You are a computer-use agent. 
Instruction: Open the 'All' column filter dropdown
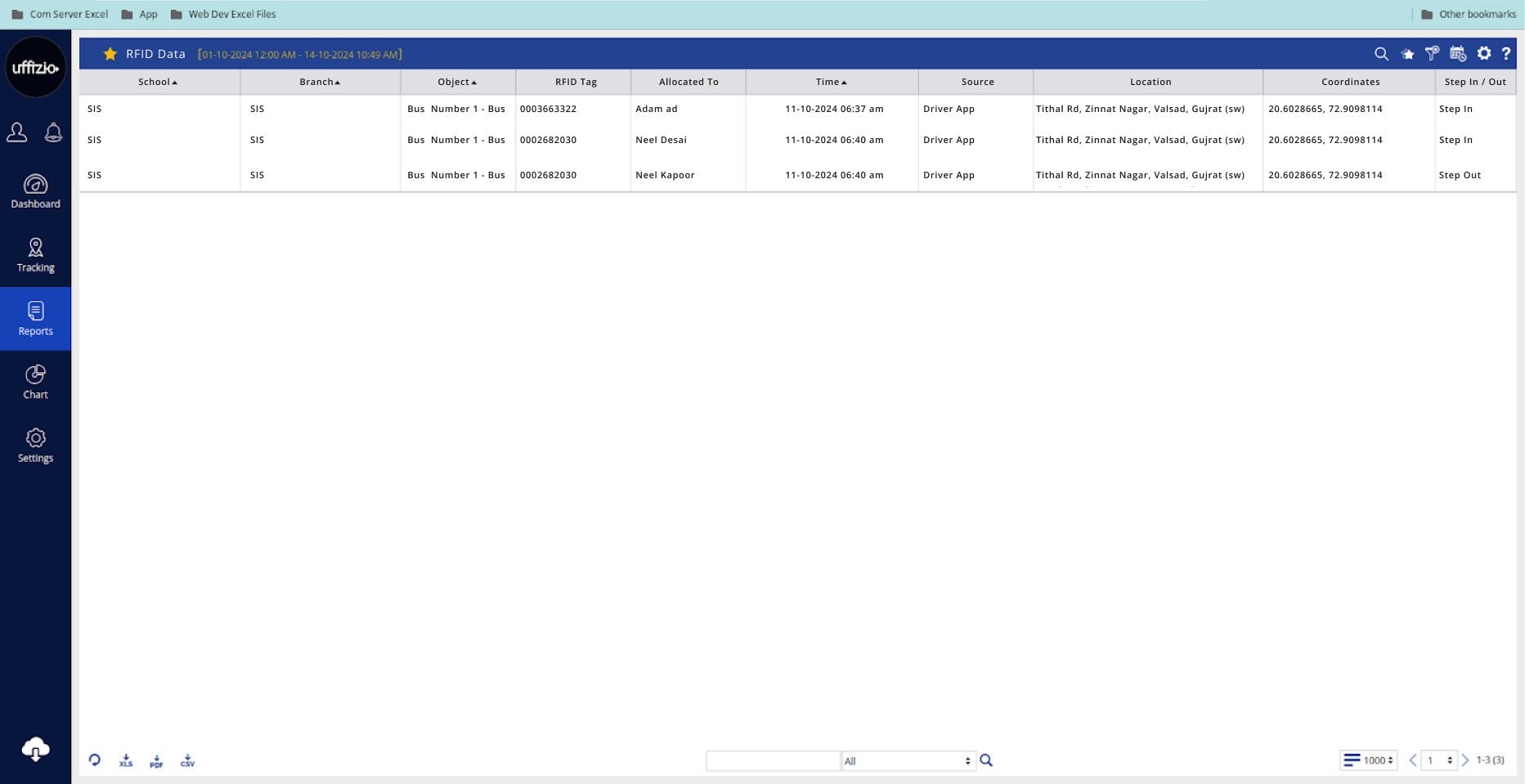pyautogui.click(x=908, y=761)
